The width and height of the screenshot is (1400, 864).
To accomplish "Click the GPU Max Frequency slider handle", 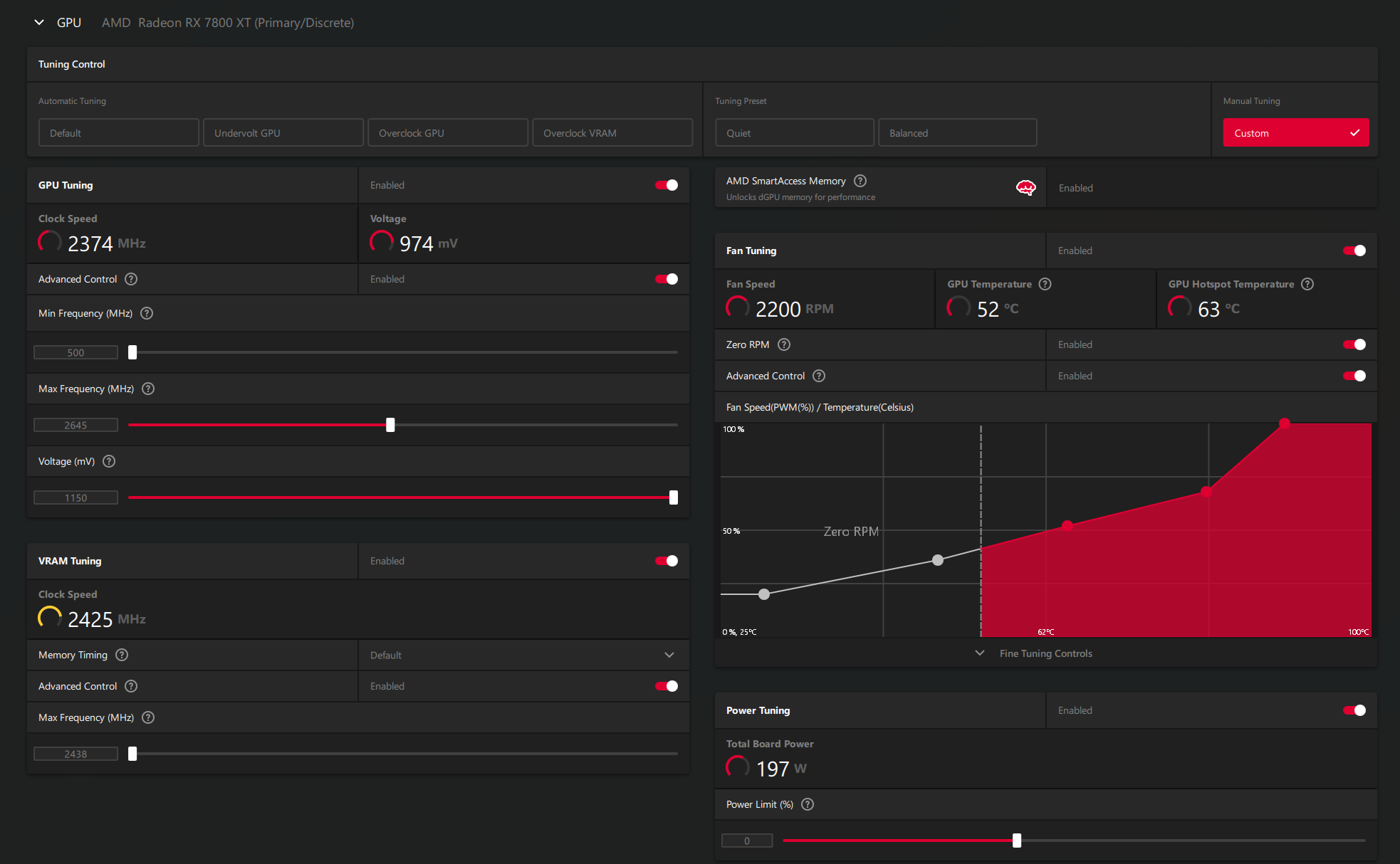I will 390,425.
